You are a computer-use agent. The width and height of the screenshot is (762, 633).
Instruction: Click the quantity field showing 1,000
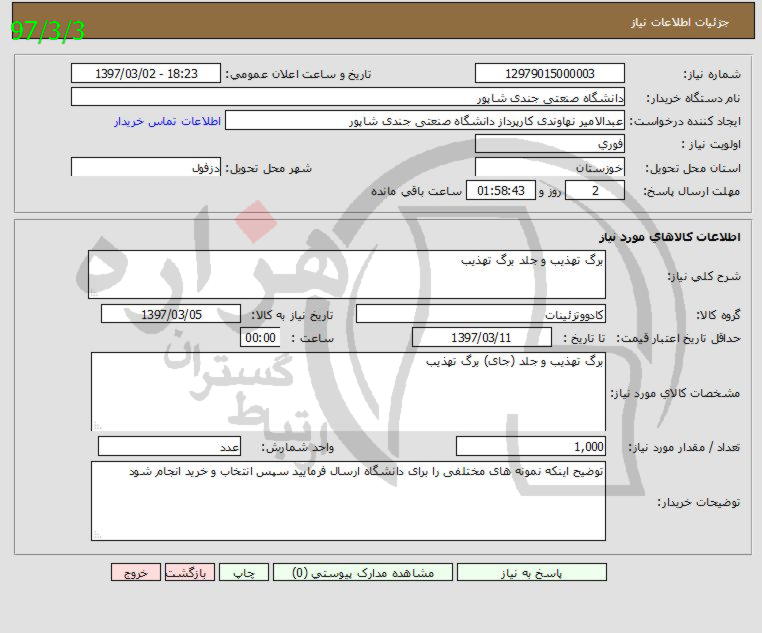530,447
